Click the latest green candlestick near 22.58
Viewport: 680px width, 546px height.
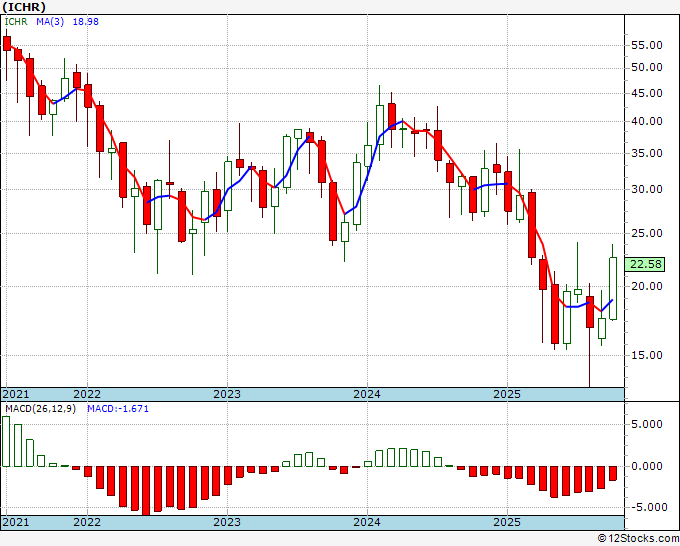pos(613,288)
